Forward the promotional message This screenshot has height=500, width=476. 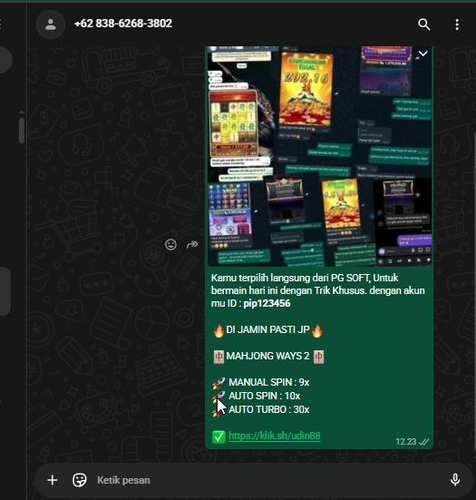coord(192,245)
